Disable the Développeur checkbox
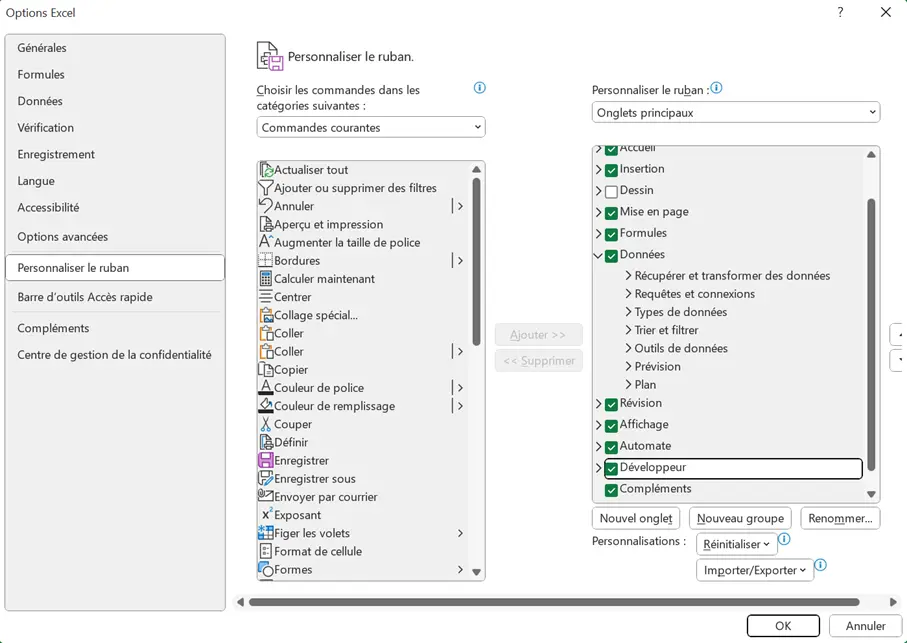The height and width of the screenshot is (643, 907). click(611, 468)
